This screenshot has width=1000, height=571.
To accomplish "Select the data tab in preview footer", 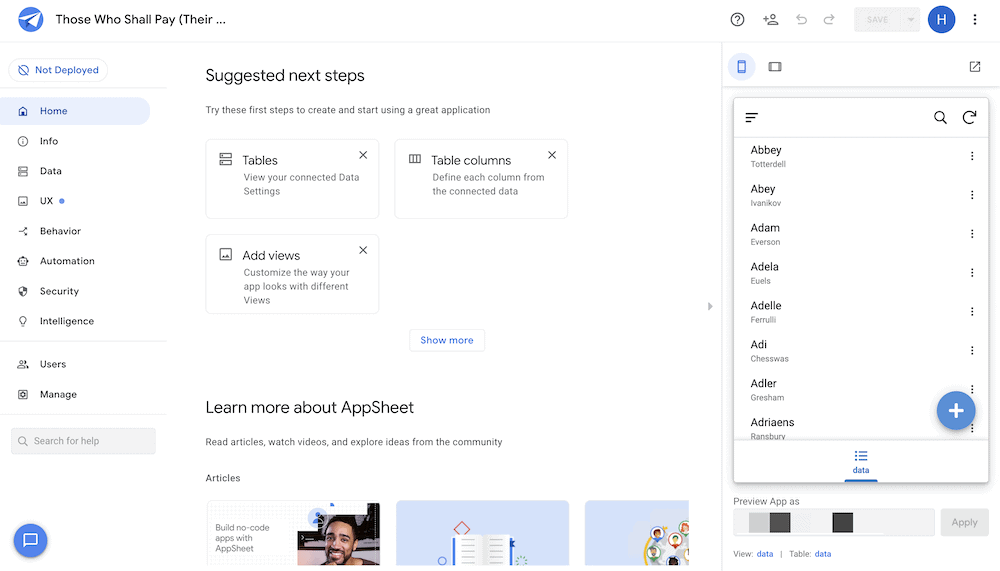I will coord(860,462).
